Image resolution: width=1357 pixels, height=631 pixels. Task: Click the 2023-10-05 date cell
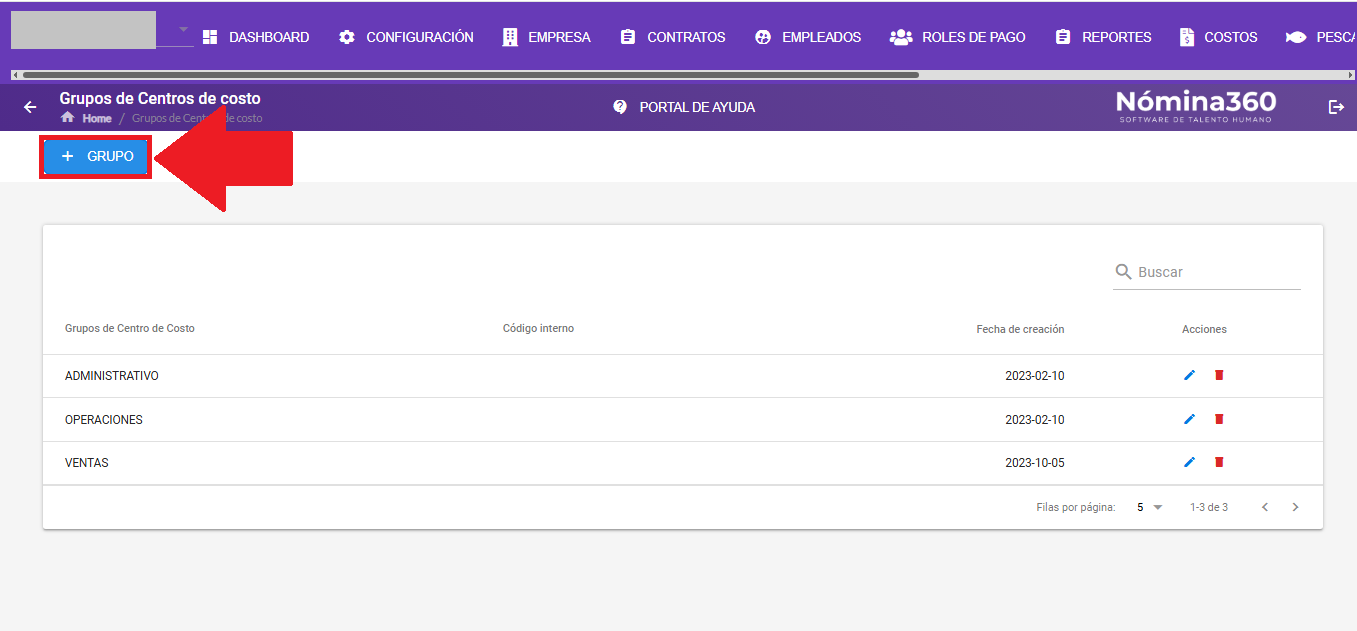1035,463
